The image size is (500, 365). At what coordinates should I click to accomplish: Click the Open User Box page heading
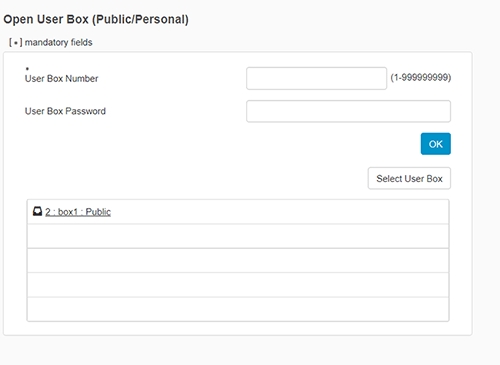(96, 19)
